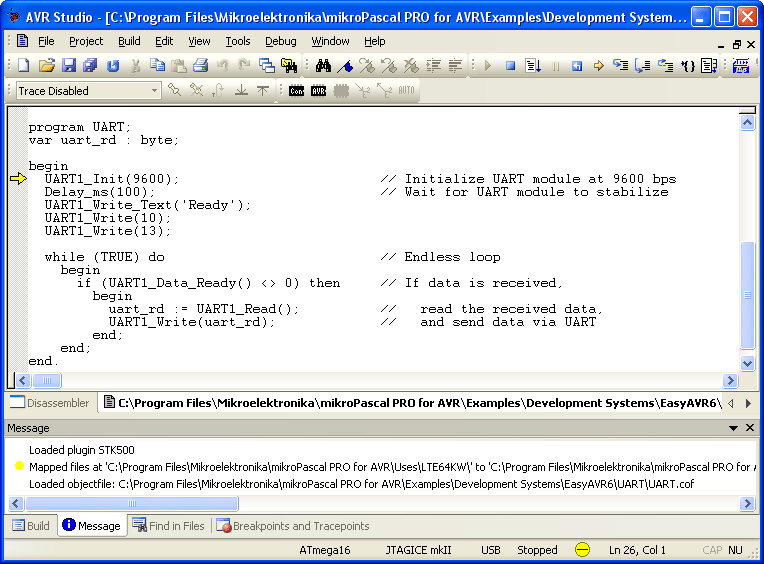Click the editor horizontal scroll right arrow
The height and width of the screenshot is (564, 764).
click(x=730, y=380)
